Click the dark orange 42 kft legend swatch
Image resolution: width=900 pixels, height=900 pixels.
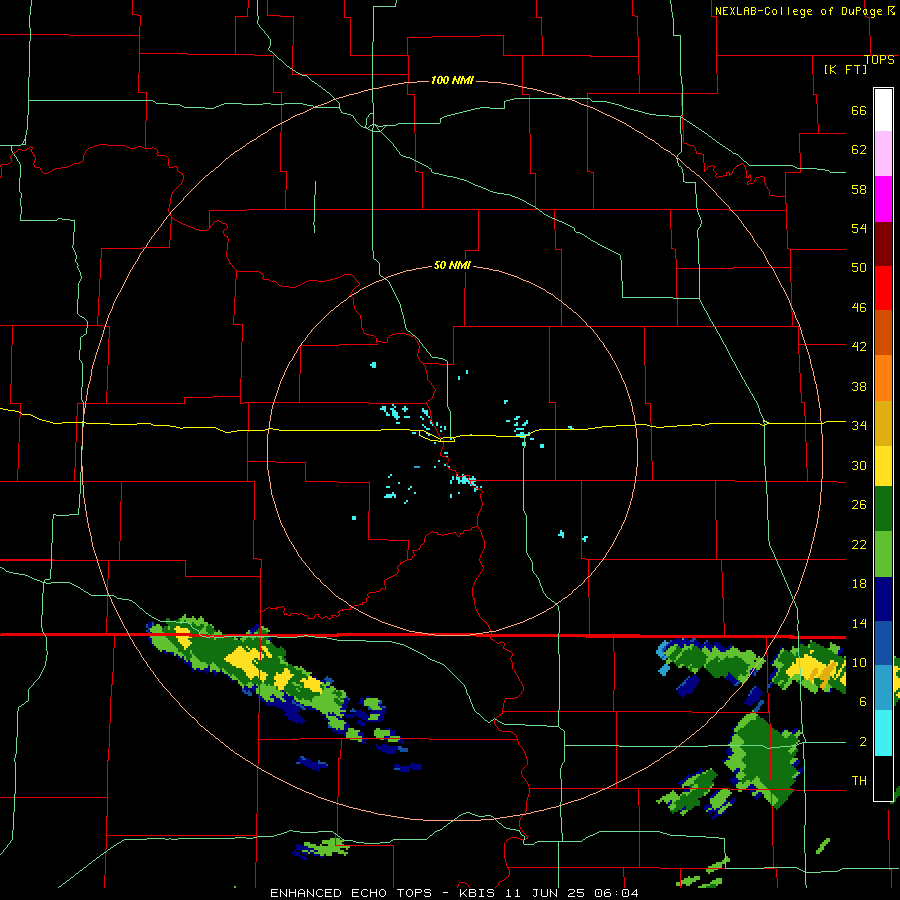[x=883, y=333]
